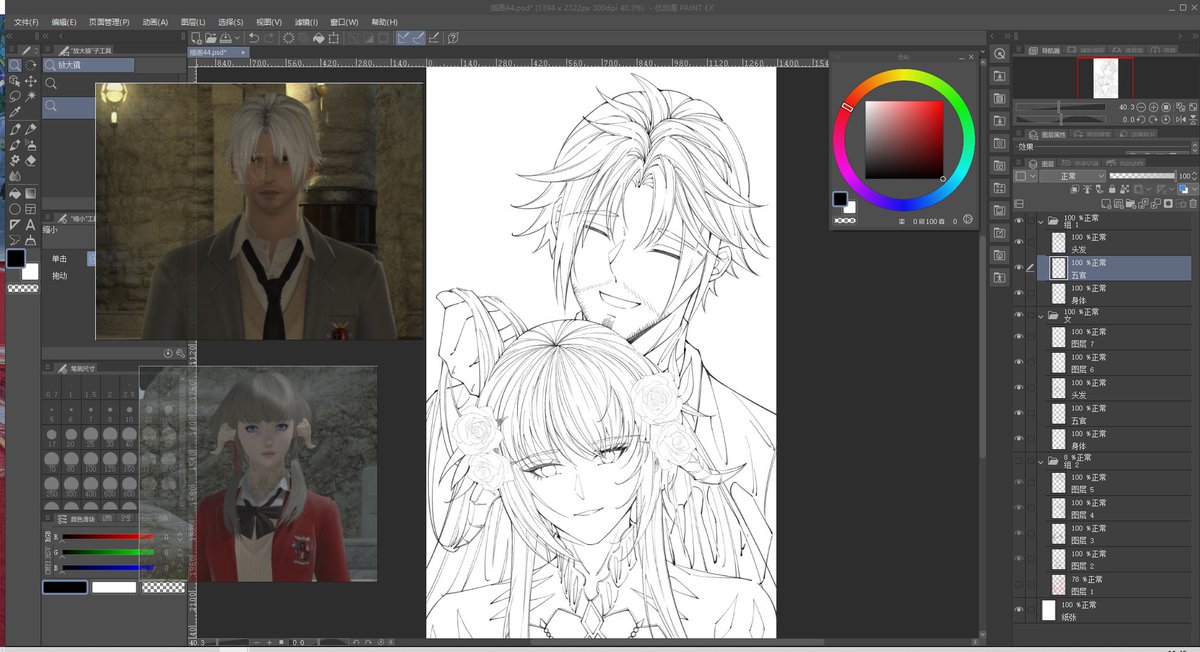The height and width of the screenshot is (652, 1200).
Task: Close the color wheel panel
Action: pos(970,57)
